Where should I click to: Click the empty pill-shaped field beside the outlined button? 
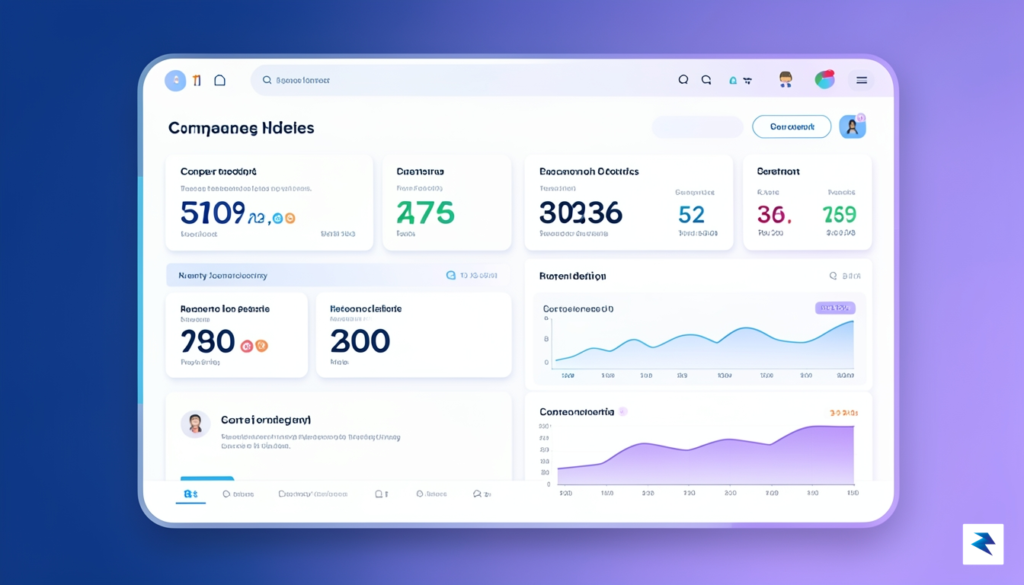[x=697, y=127]
